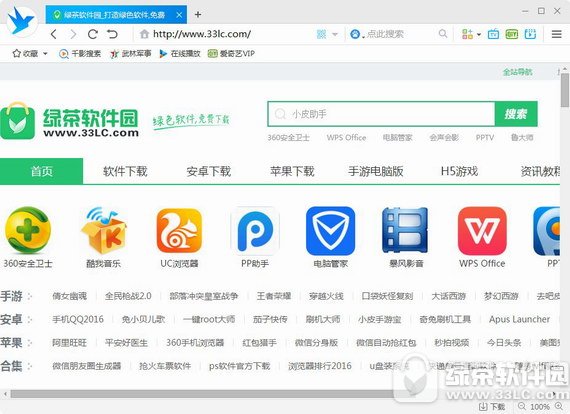Expand the extensions dropdown arrow
Screen dimensions: 570x414
click(479, 35)
